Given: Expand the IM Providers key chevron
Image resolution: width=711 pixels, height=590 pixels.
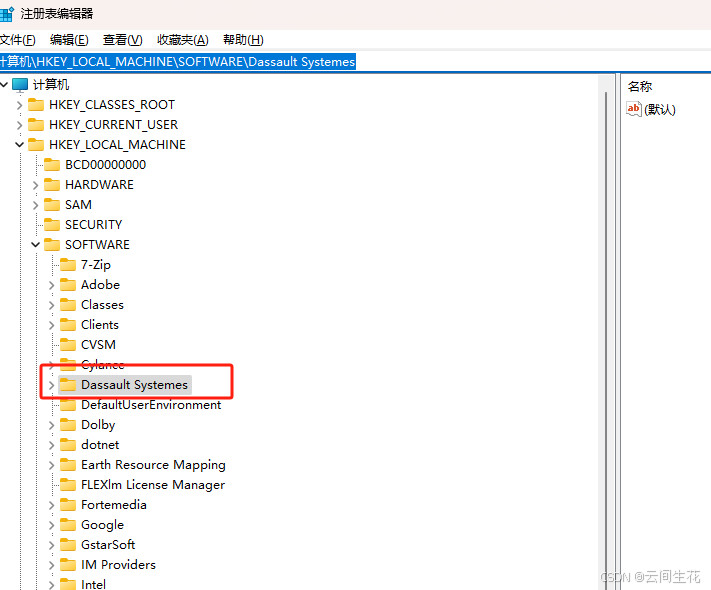Looking at the screenshot, I should [x=51, y=565].
